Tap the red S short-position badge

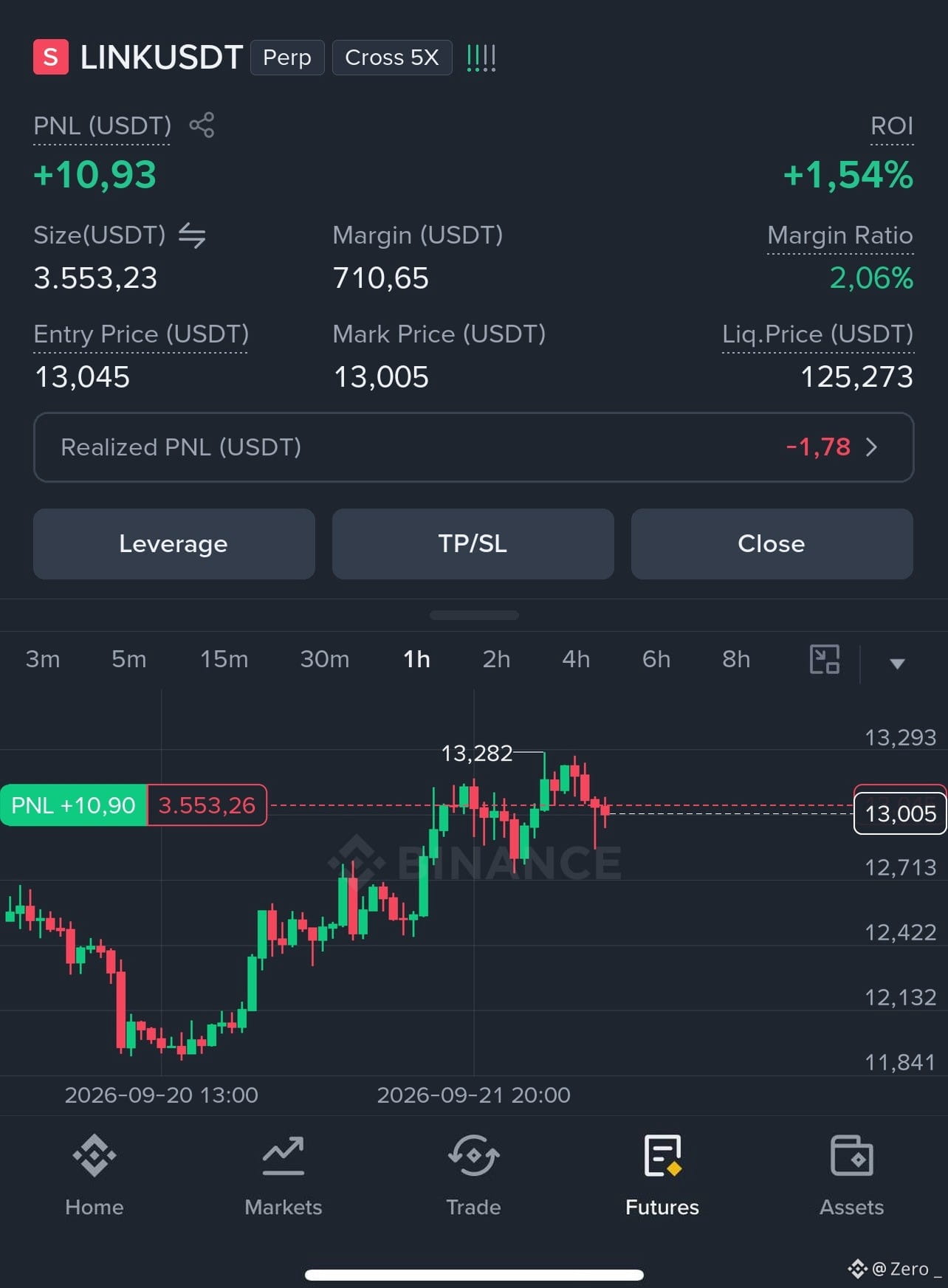[51, 57]
